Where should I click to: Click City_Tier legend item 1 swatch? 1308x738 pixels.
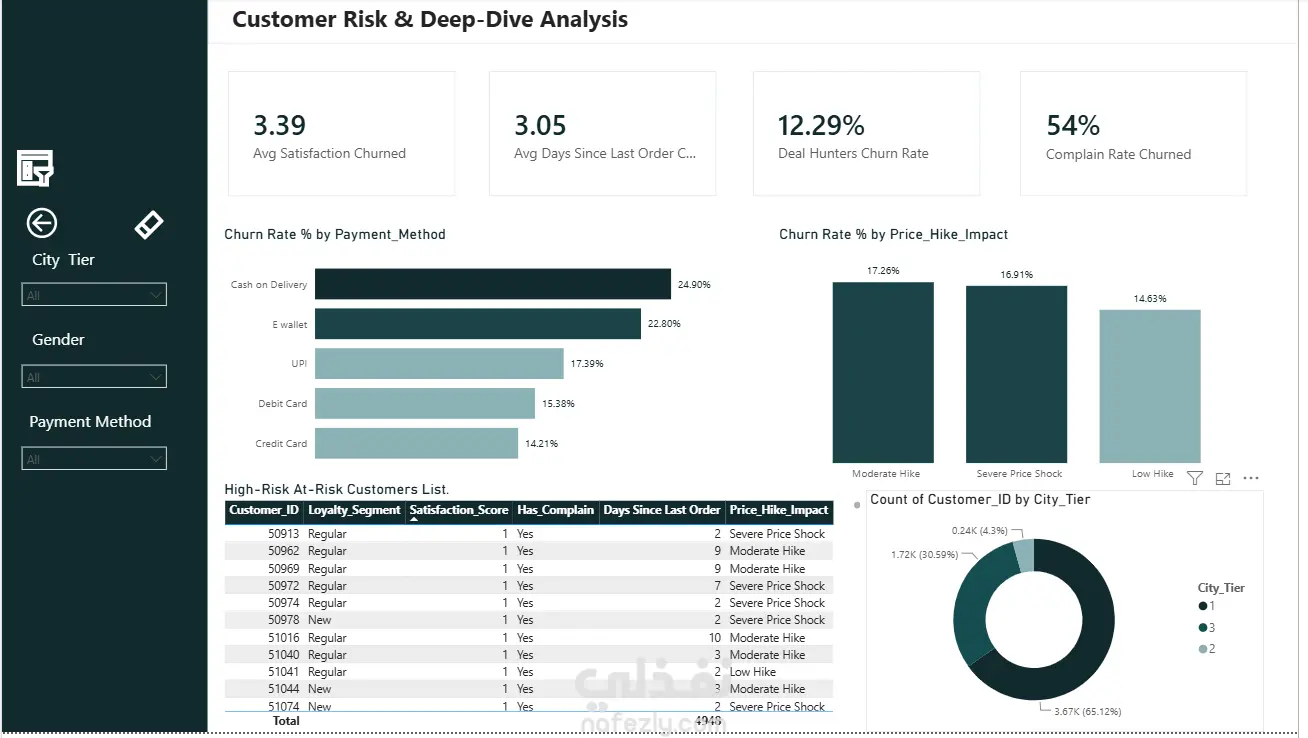tap(1203, 606)
